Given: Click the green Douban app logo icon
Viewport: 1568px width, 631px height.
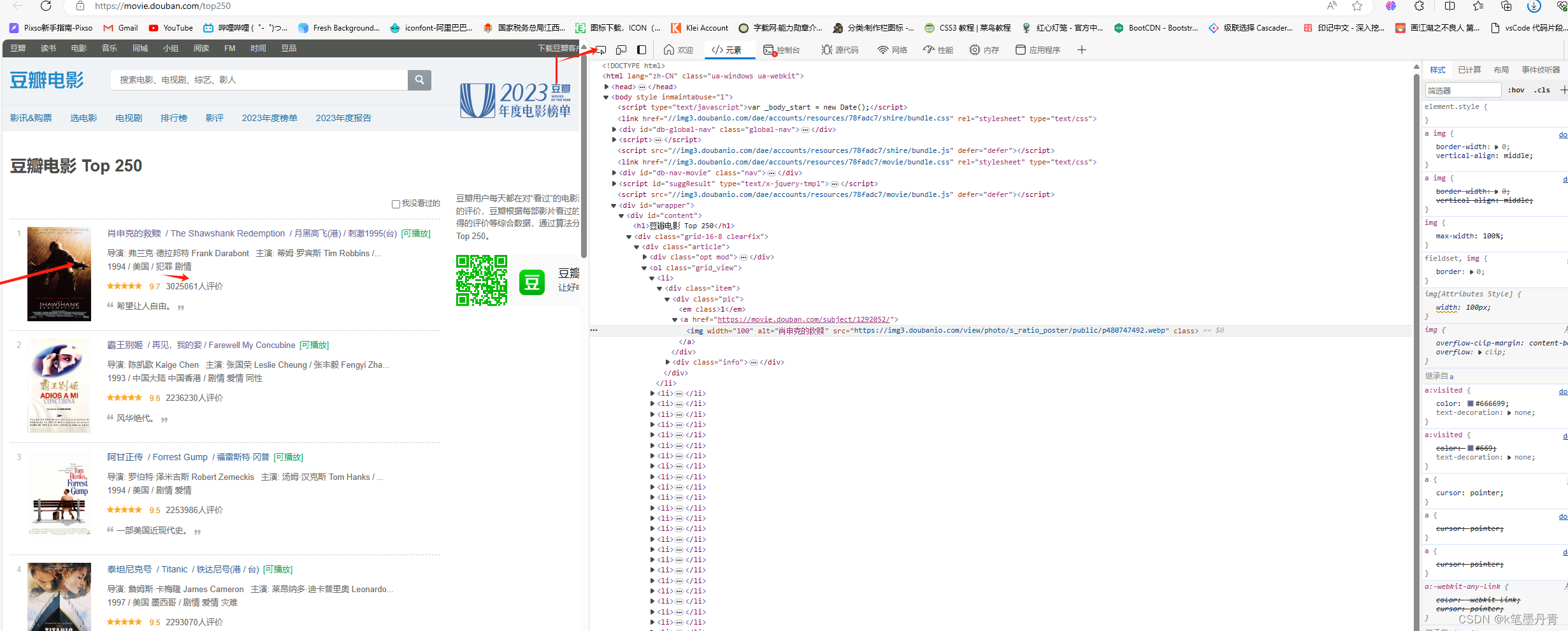Looking at the screenshot, I should pos(532,281).
